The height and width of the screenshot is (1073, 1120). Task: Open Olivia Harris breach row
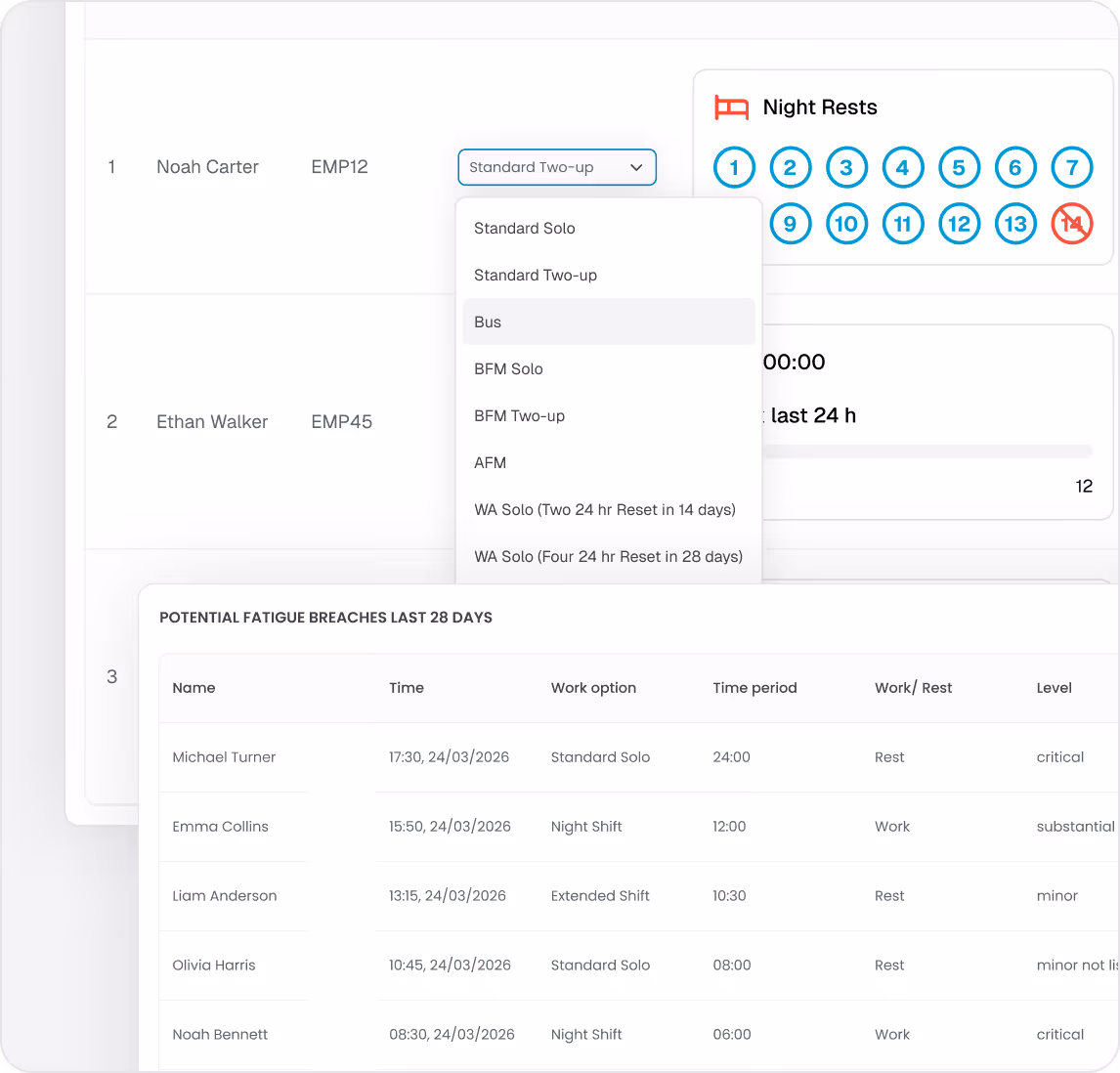pyautogui.click(x=639, y=966)
